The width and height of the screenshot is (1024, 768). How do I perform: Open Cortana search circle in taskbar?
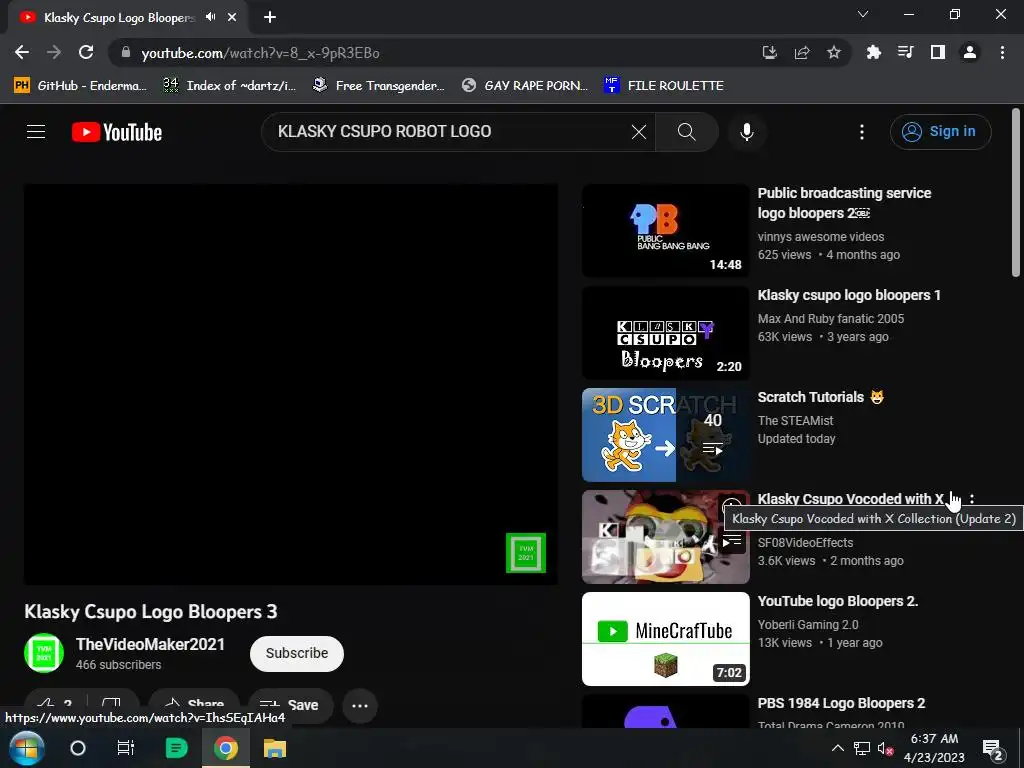78,748
